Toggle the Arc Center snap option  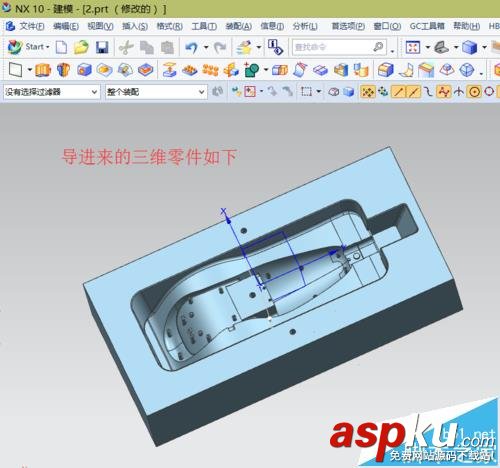point(474,92)
